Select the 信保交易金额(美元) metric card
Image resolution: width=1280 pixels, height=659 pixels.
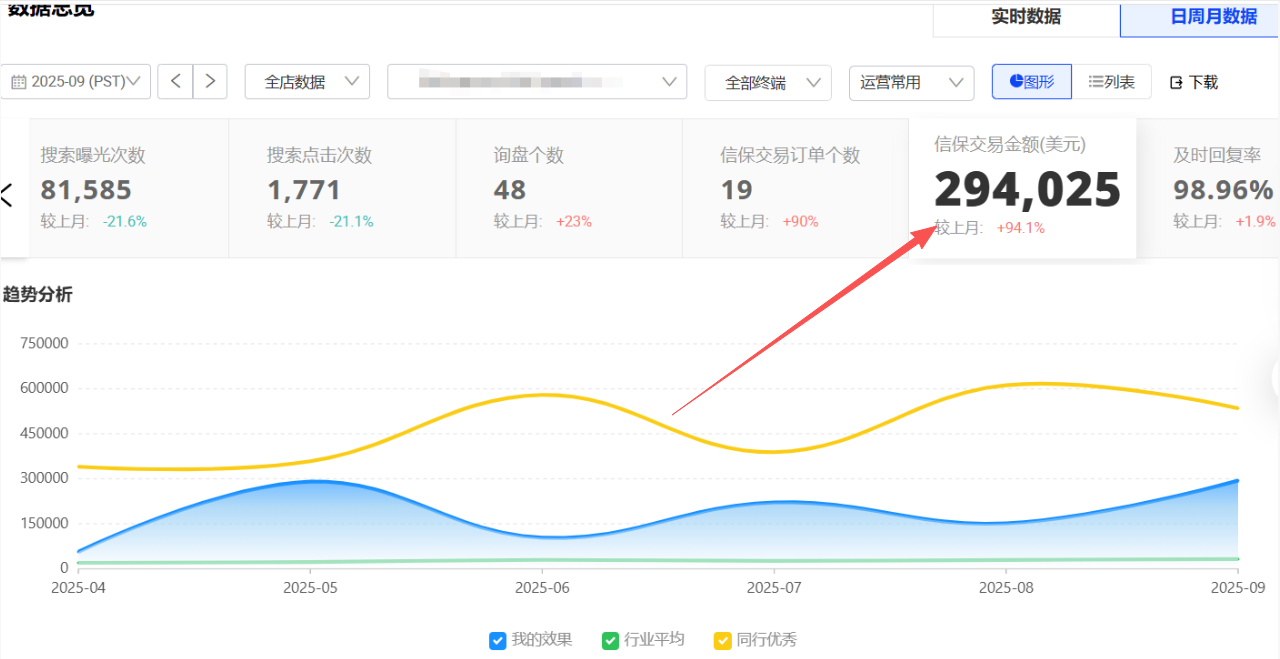tap(1023, 188)
